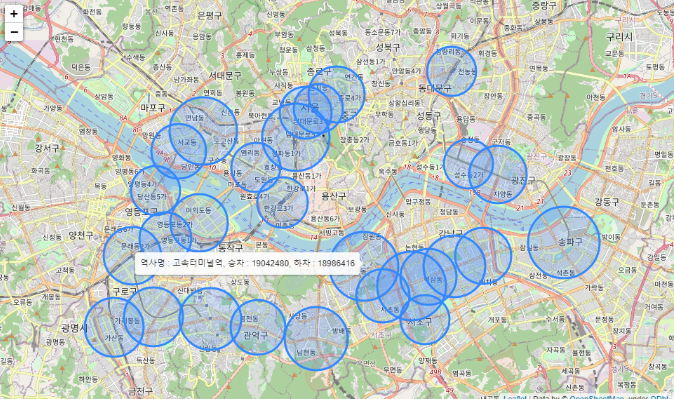Viewport: 674px width, 399px height.
Task: Click the circle covering 성수동2가
Action: [x=468, y=164]
